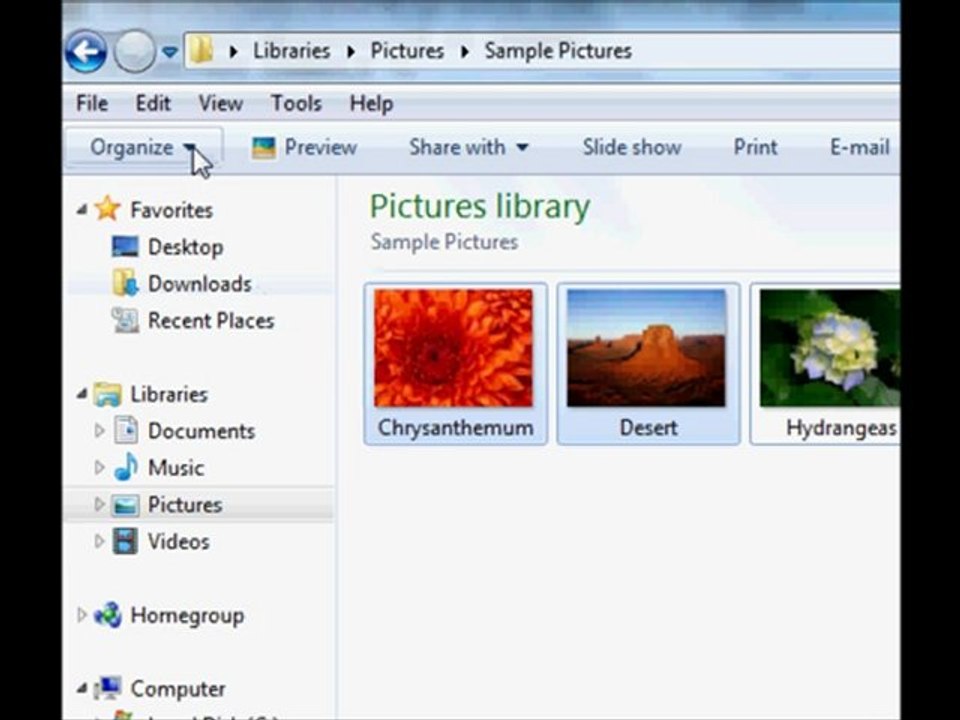960x720 pixels.
Task: Click the Sample Pictures subtitle under Pictures library
Action: pyautogui.click(x=444, y=242)
